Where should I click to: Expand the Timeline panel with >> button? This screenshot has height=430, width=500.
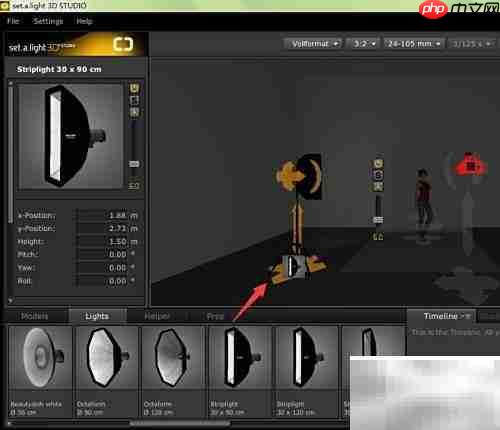[x=466, y=316]
